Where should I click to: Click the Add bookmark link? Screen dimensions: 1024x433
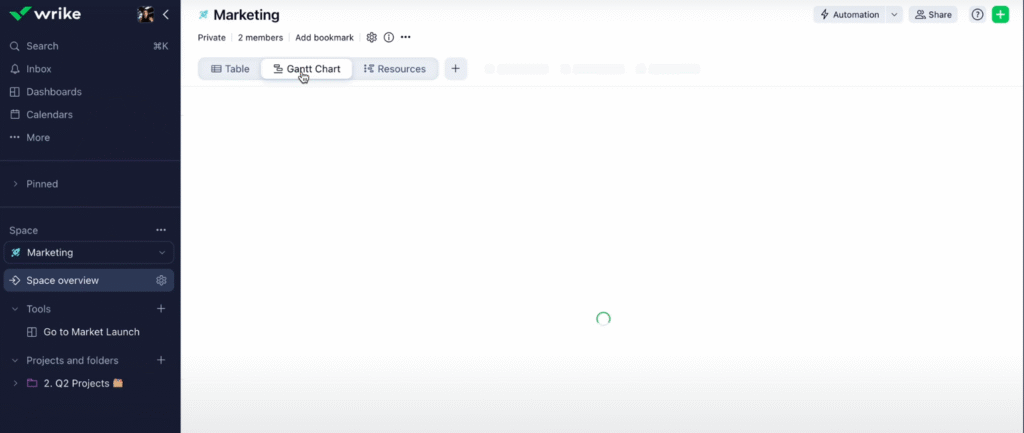pos(324,37)
